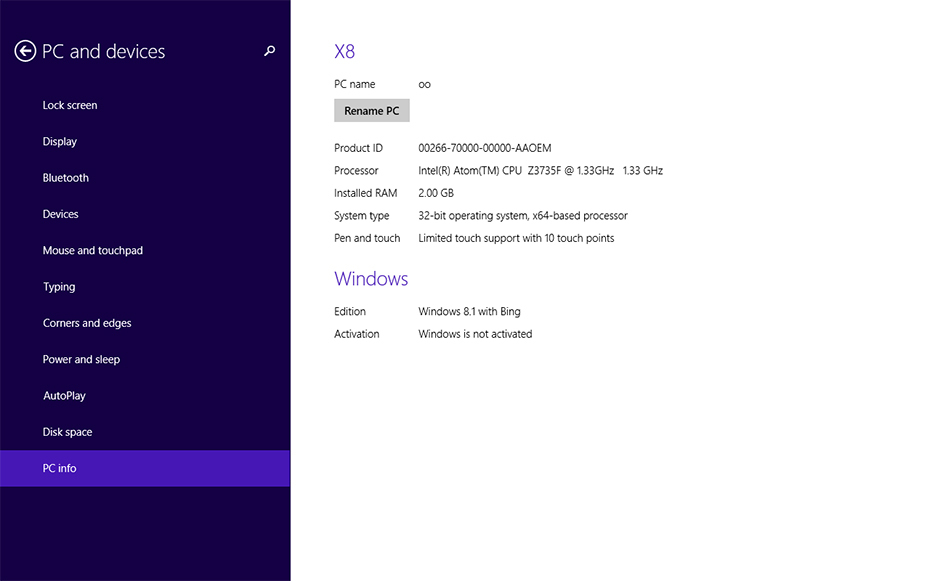Image resolution: width=930 pixels, height=581 pixels.
Task: Open the search magnifier icon
Action: tap(269, 51)
